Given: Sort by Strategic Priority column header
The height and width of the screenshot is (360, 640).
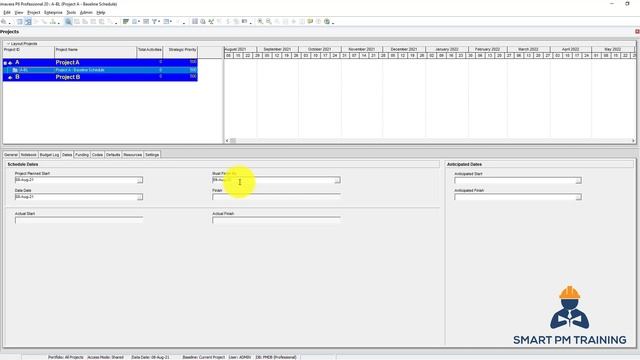Looking at the screenshot, I should pos(180,52).
